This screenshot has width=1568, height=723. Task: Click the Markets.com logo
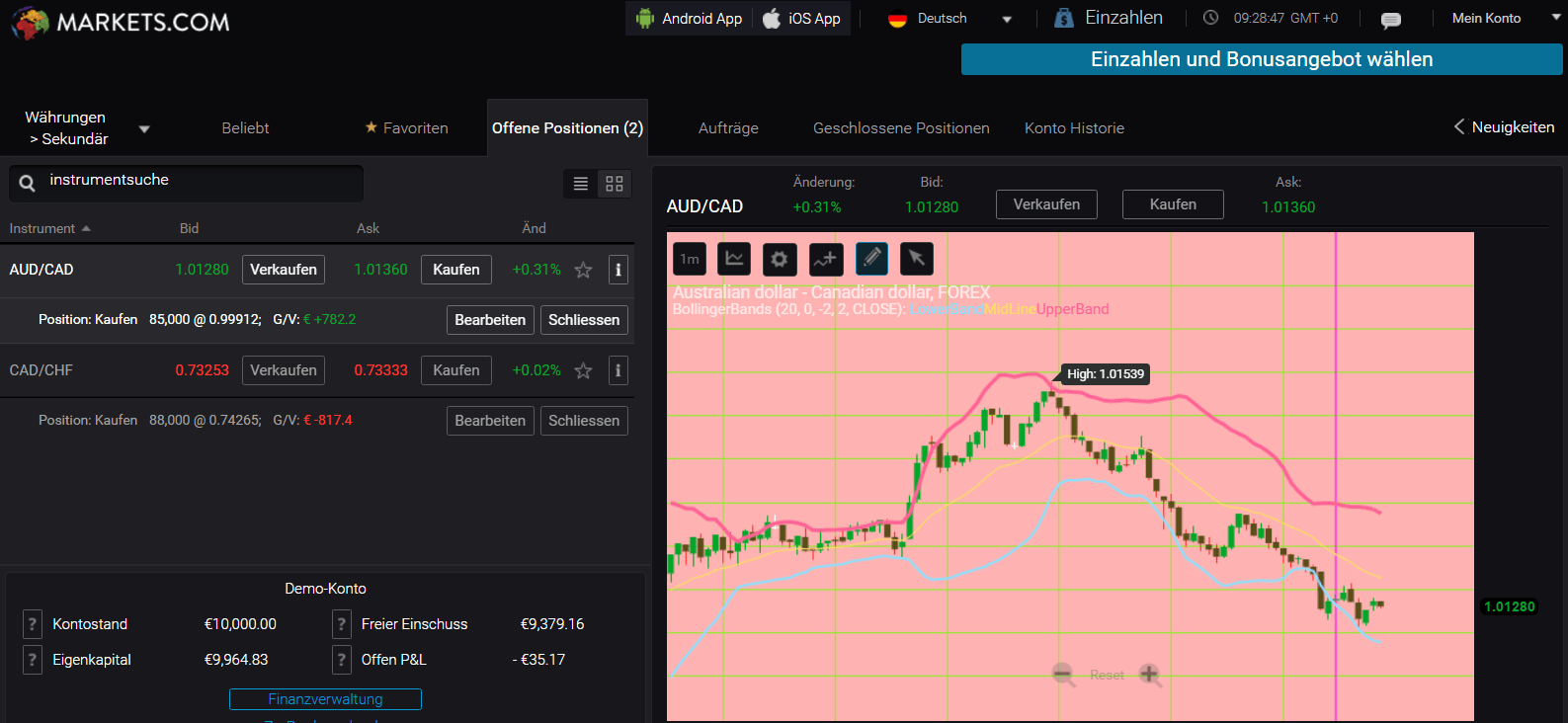coord(120,22)
